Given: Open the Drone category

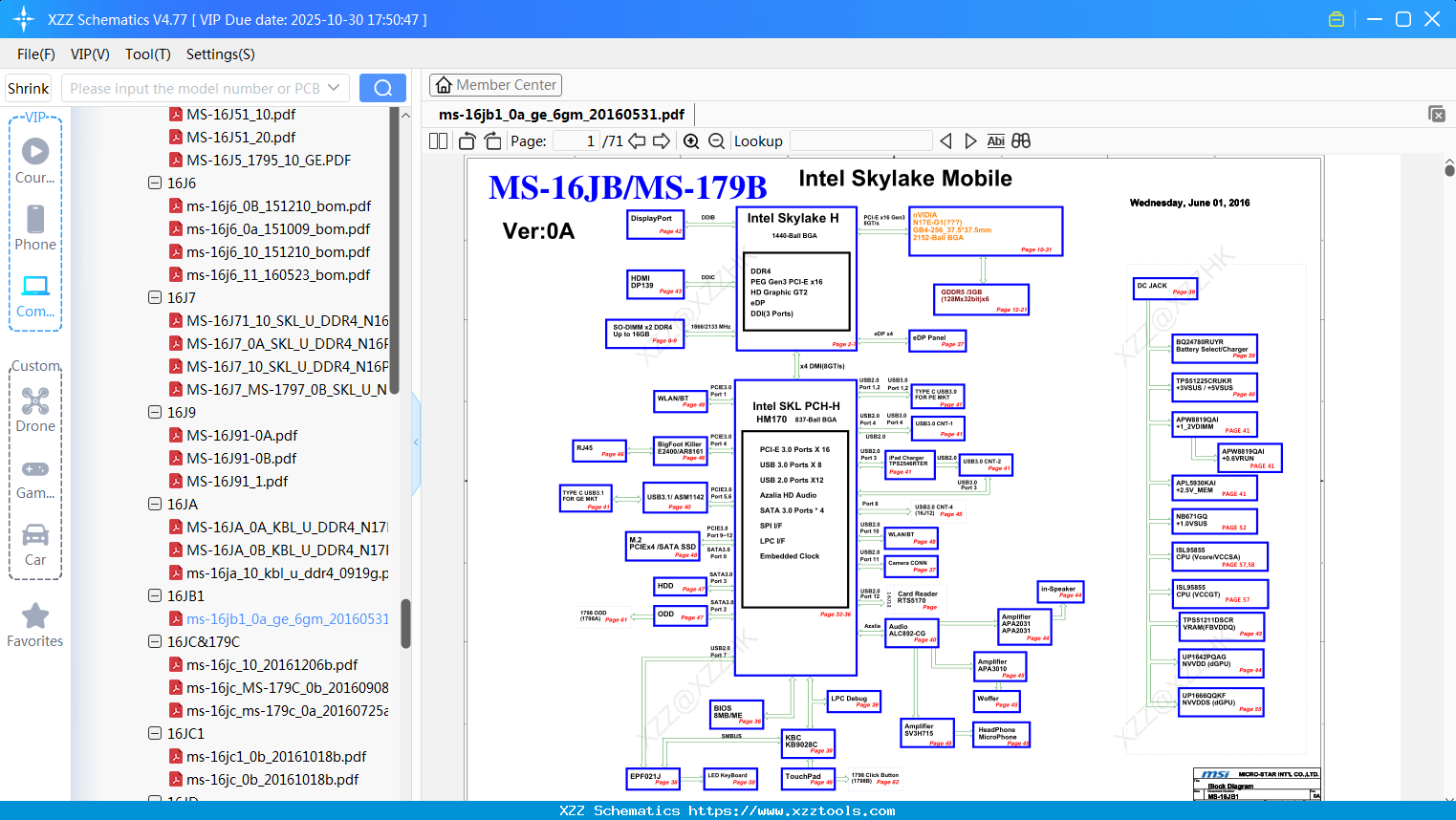Looking at the screenshot, I should click(x=35, y=410).
